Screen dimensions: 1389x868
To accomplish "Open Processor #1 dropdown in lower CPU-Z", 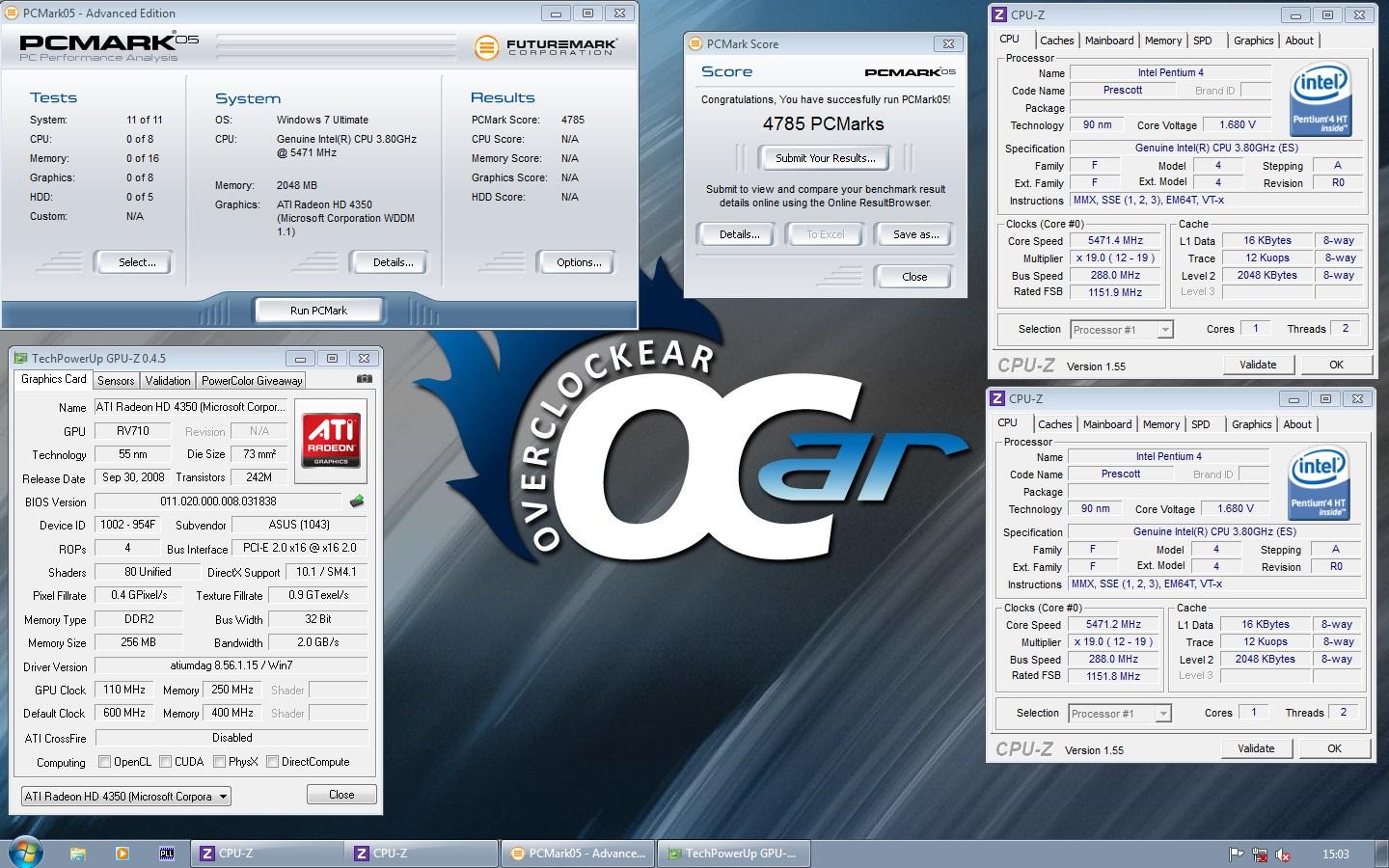I will pos(1120,714).
